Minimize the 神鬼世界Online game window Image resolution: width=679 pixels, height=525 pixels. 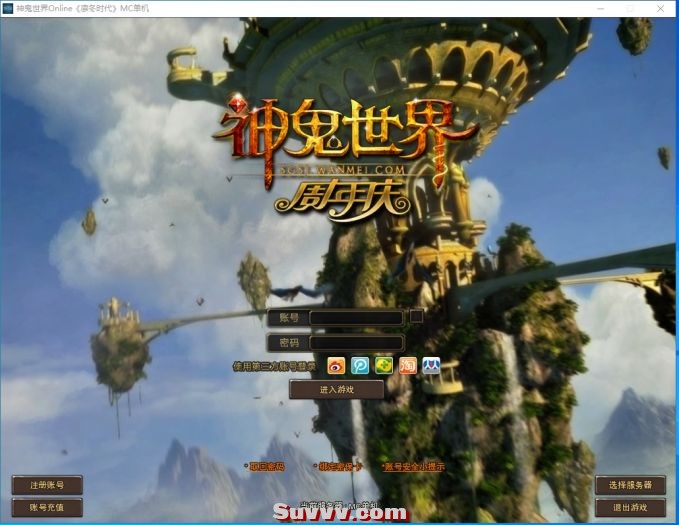(x=601, y=9)
